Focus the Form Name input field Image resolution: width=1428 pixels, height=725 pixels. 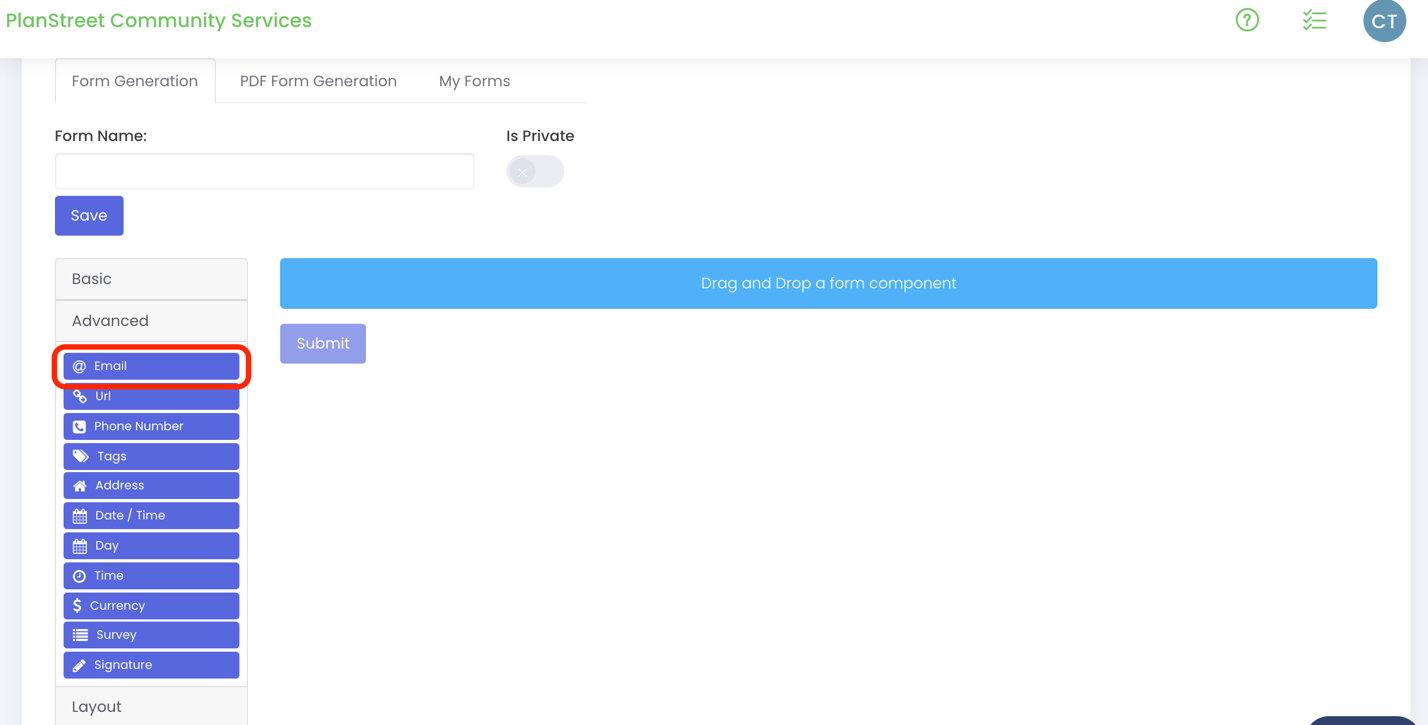(264, 172)
